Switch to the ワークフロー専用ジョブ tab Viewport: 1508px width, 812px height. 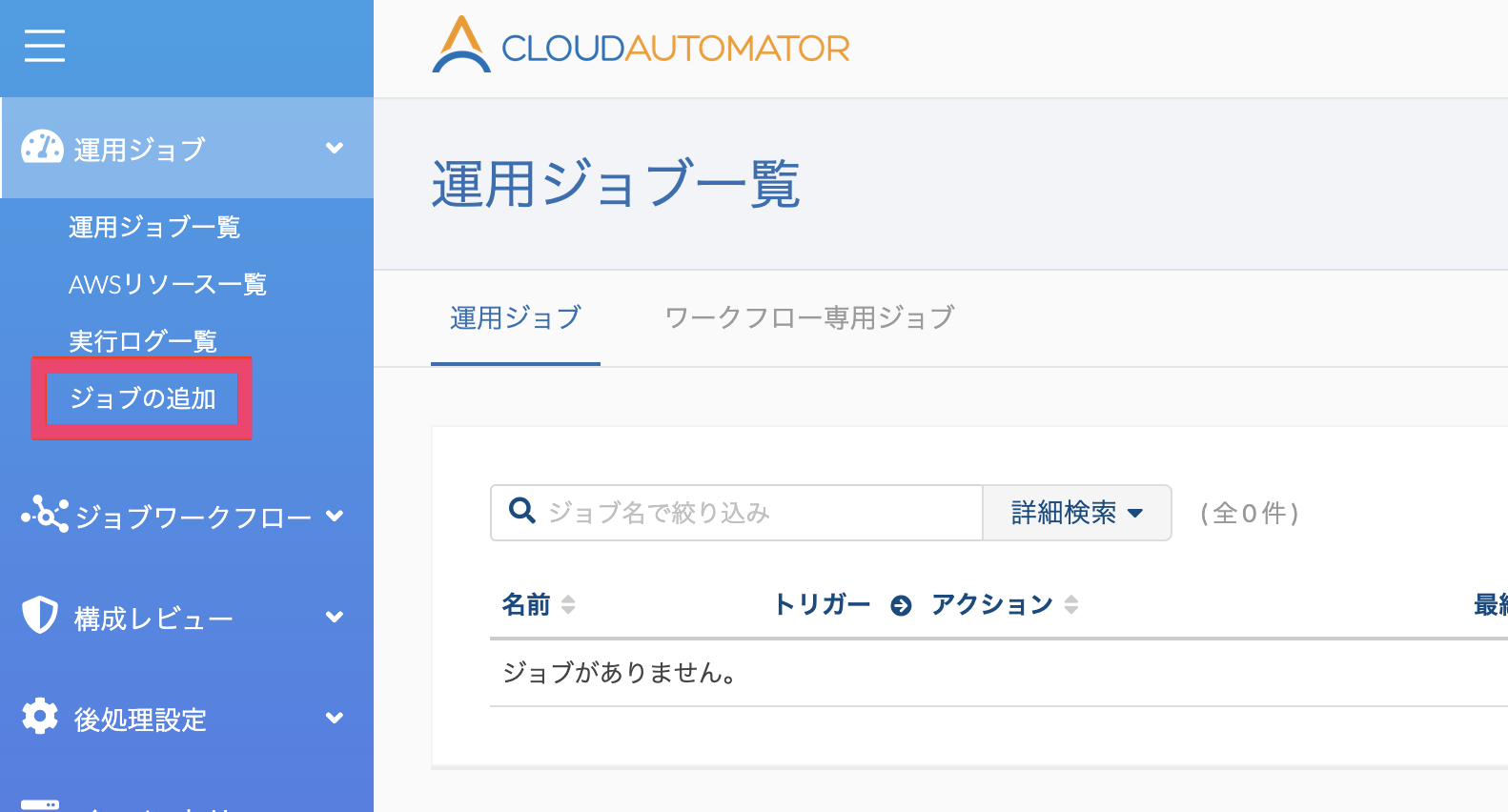coord(809,317)
